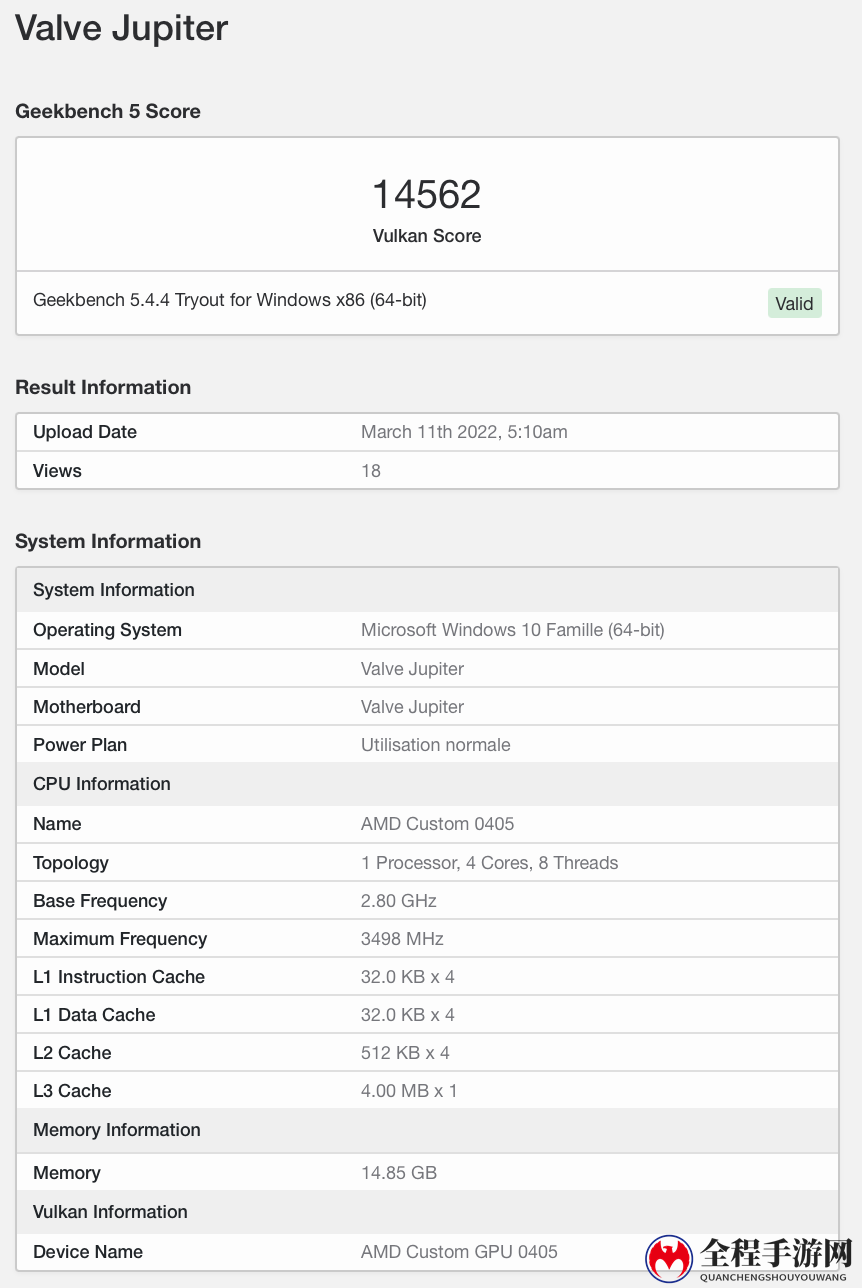
Task: Click the Vulkan Information header row
Action: 427,1212
